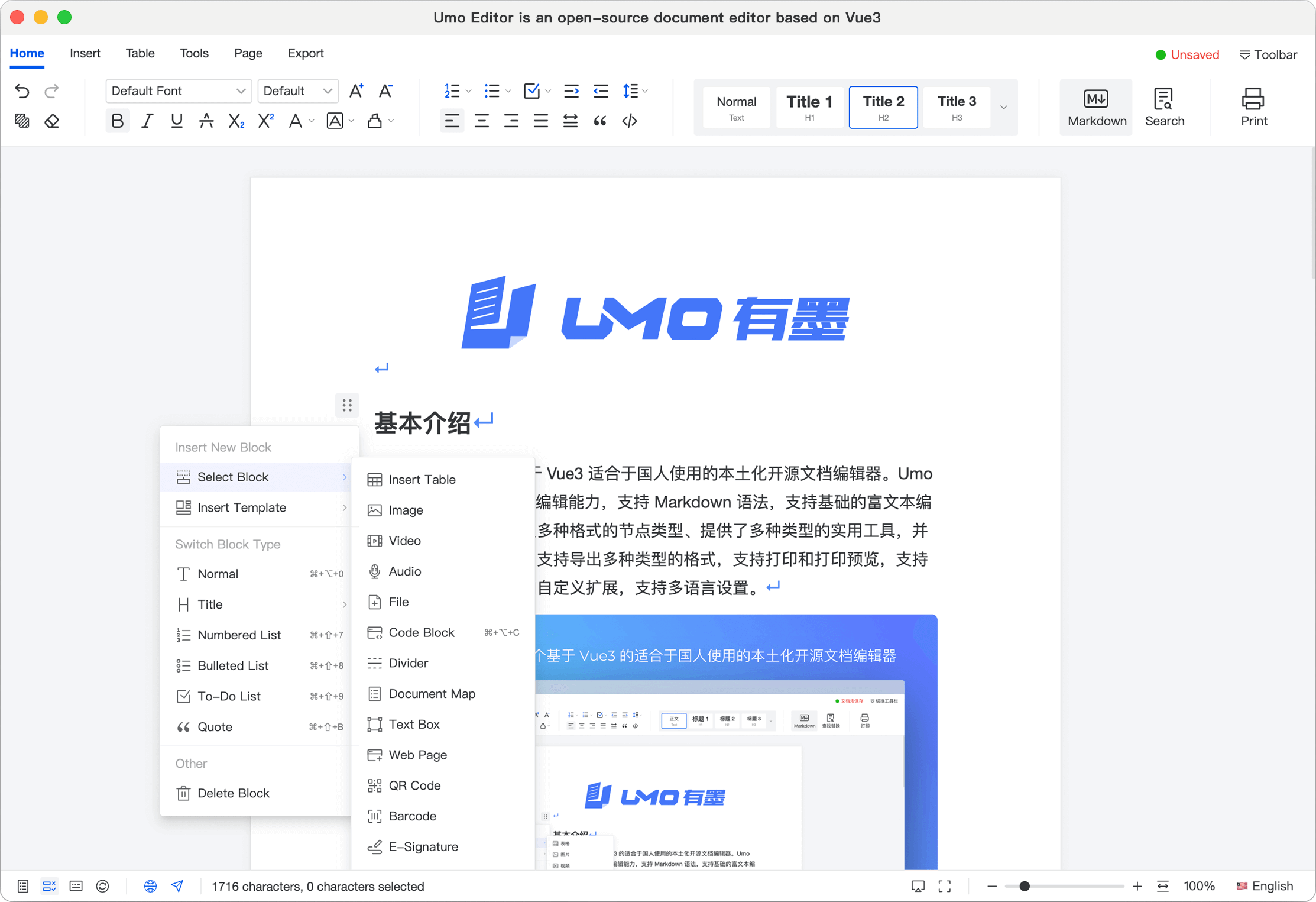
Task: Click Delete Block in the context menu
Action: point(233,793)
